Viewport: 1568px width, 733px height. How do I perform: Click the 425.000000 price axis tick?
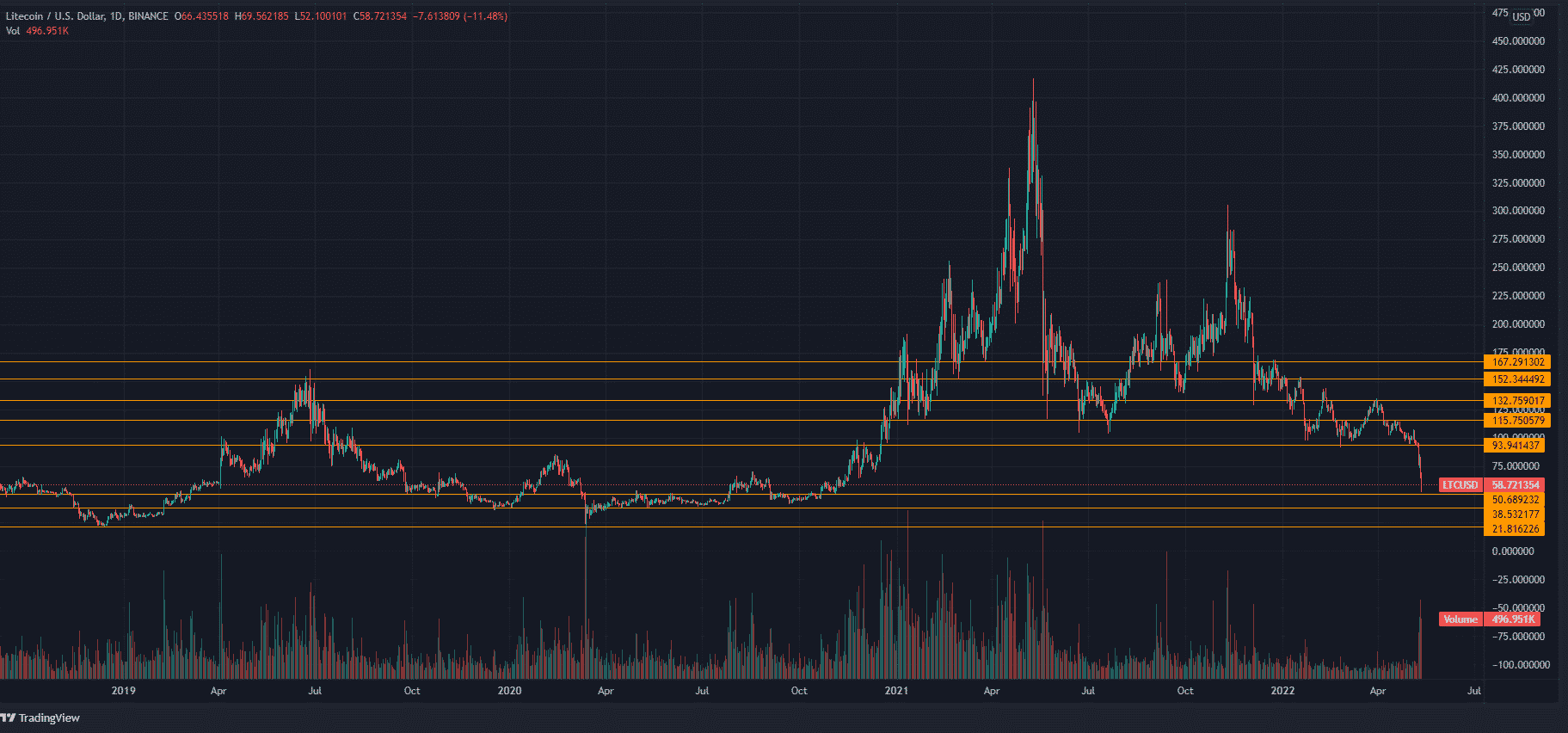(x=1518, y=70)
